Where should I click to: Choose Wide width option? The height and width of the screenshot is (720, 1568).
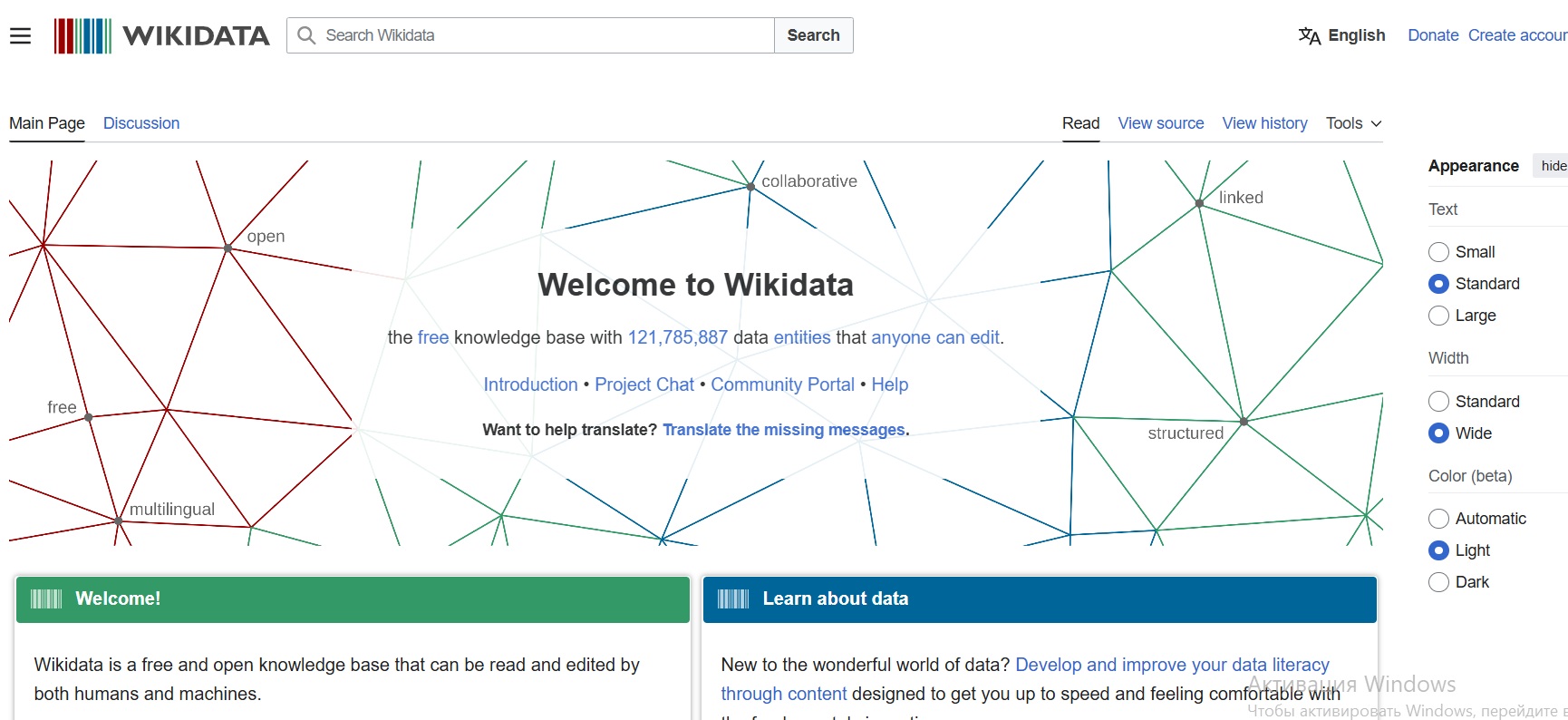click(1438, 433)
